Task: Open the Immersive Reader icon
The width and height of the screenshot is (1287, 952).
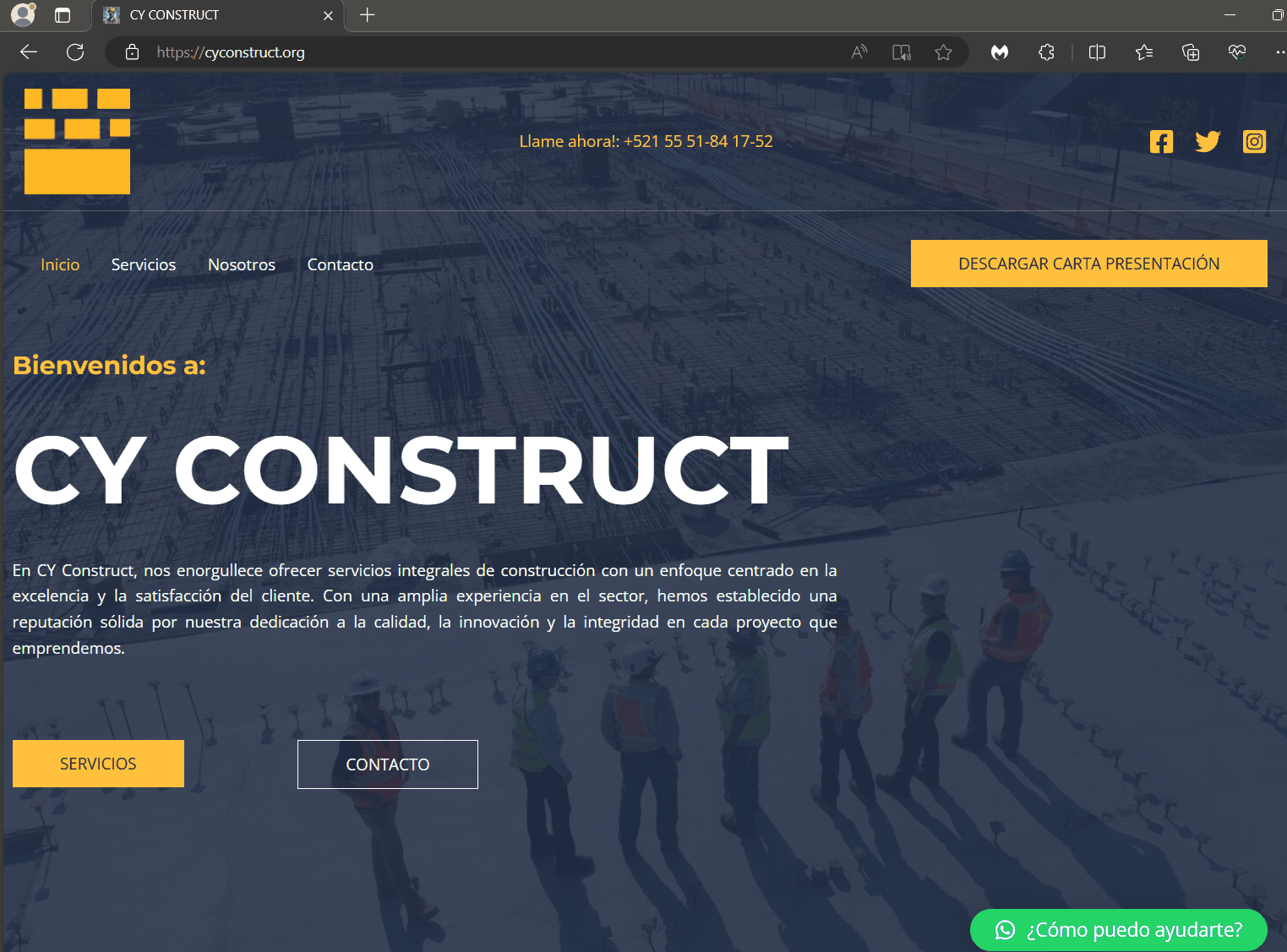Action: coord(902,52)
